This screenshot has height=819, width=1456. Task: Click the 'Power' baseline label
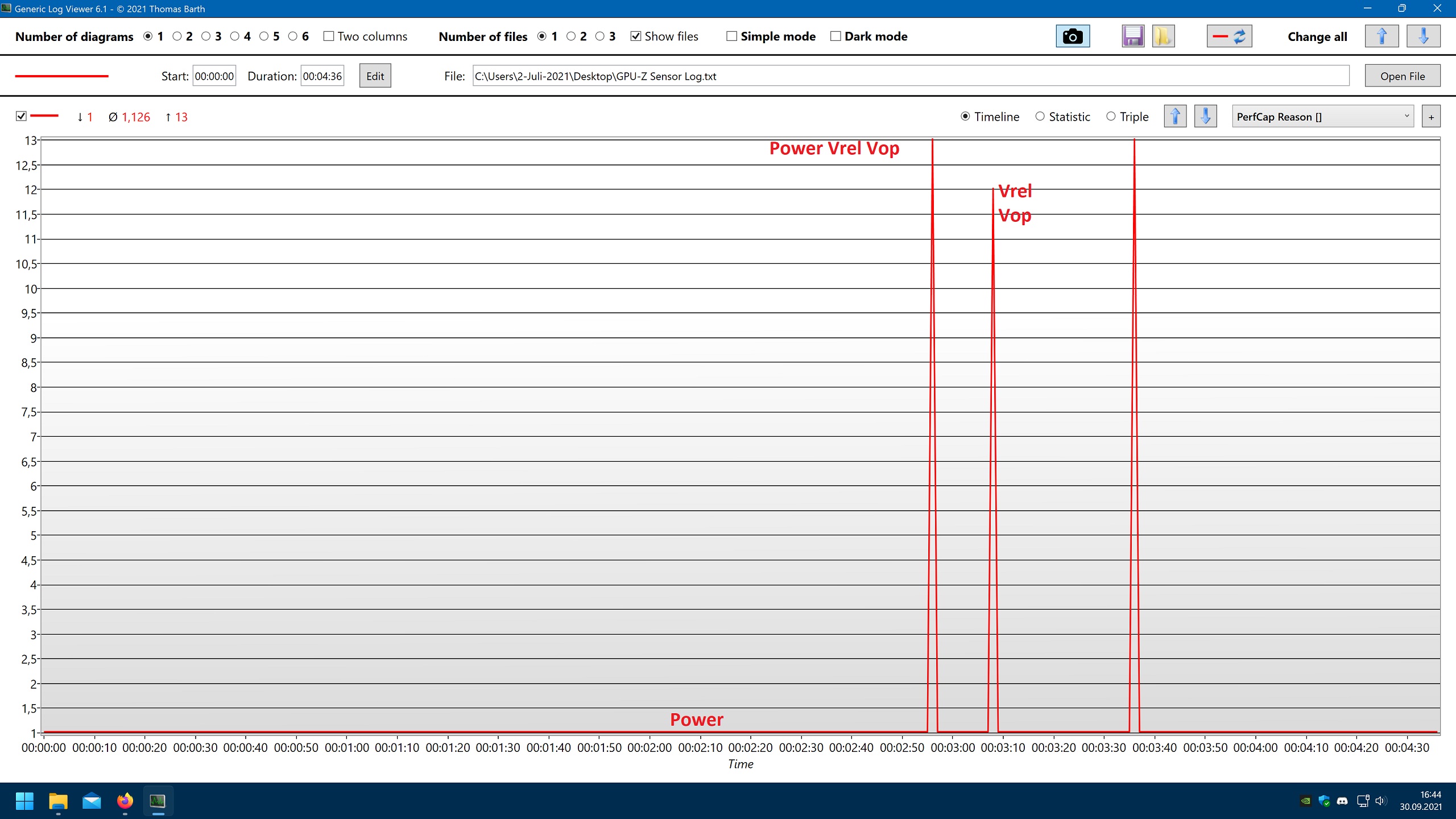[697, 719]
